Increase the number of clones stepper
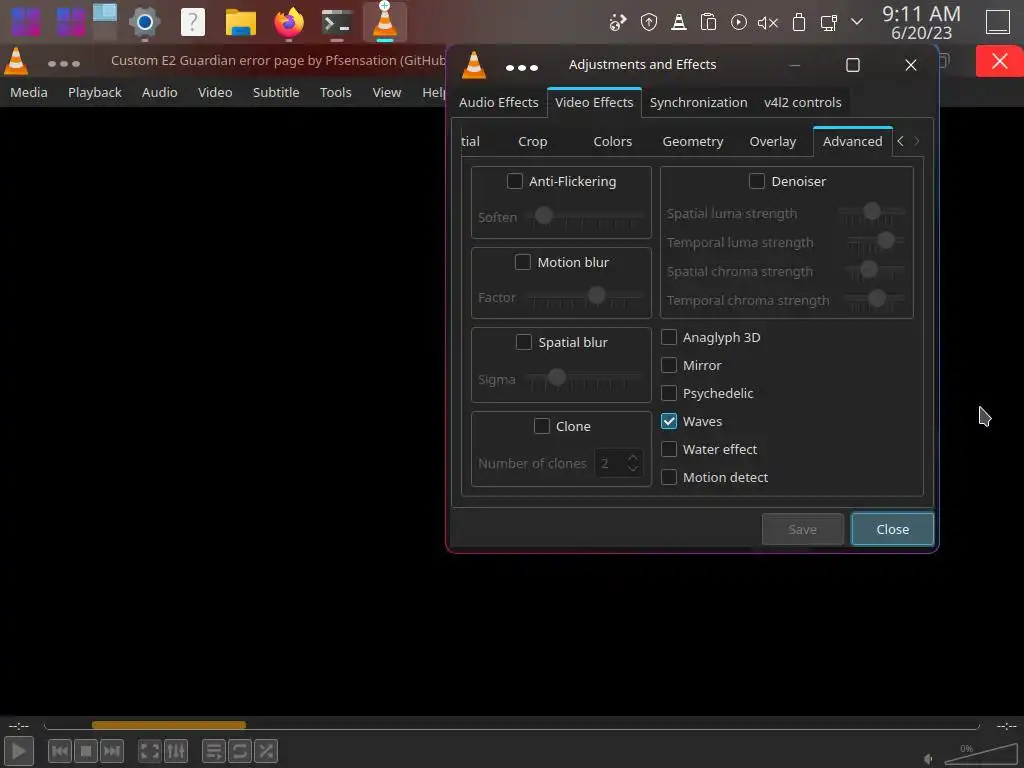Viewport: 1024px width, 768px height. coord(632,457)
